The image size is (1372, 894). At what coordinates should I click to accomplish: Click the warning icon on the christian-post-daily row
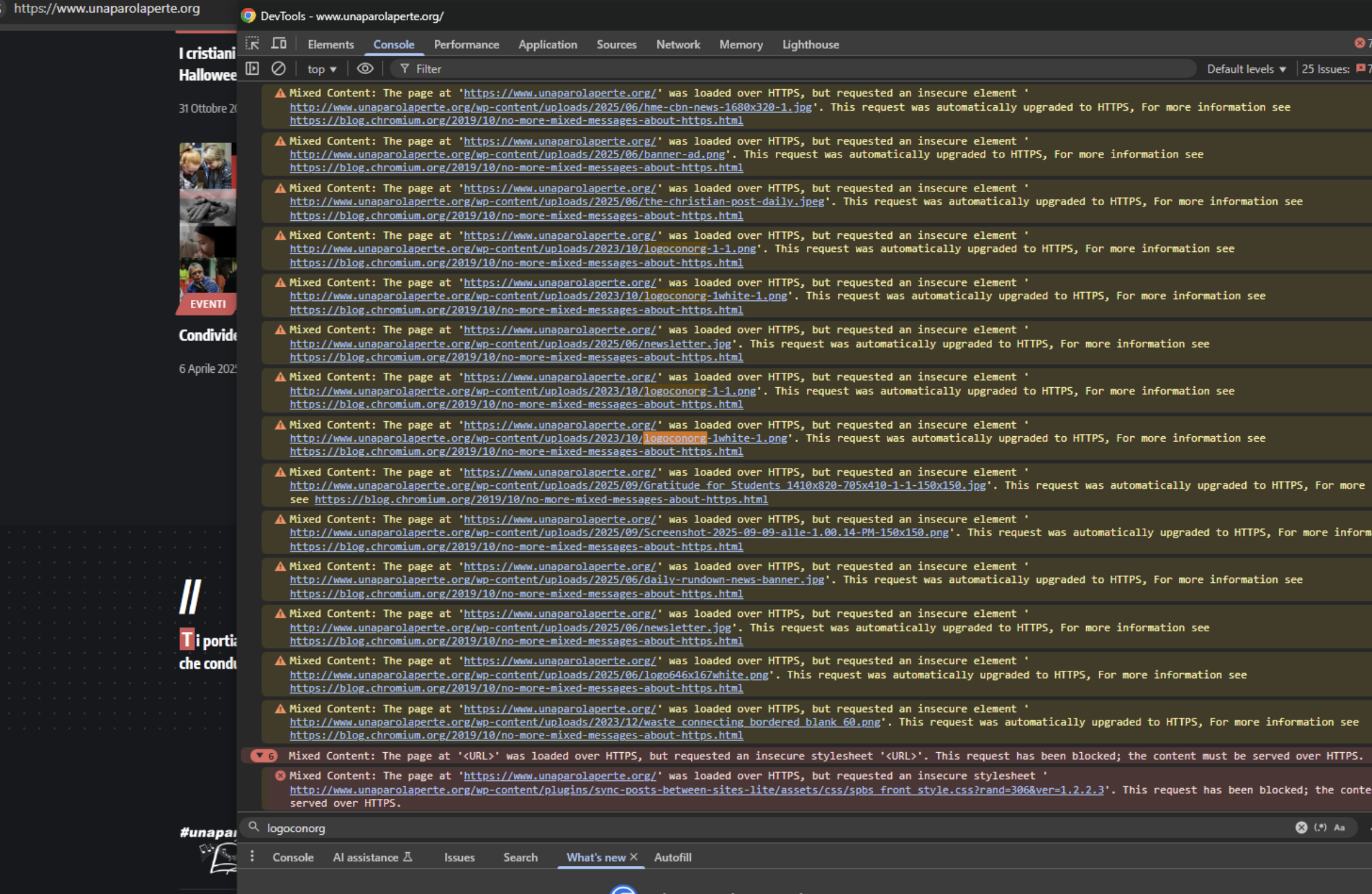(280, 188)
